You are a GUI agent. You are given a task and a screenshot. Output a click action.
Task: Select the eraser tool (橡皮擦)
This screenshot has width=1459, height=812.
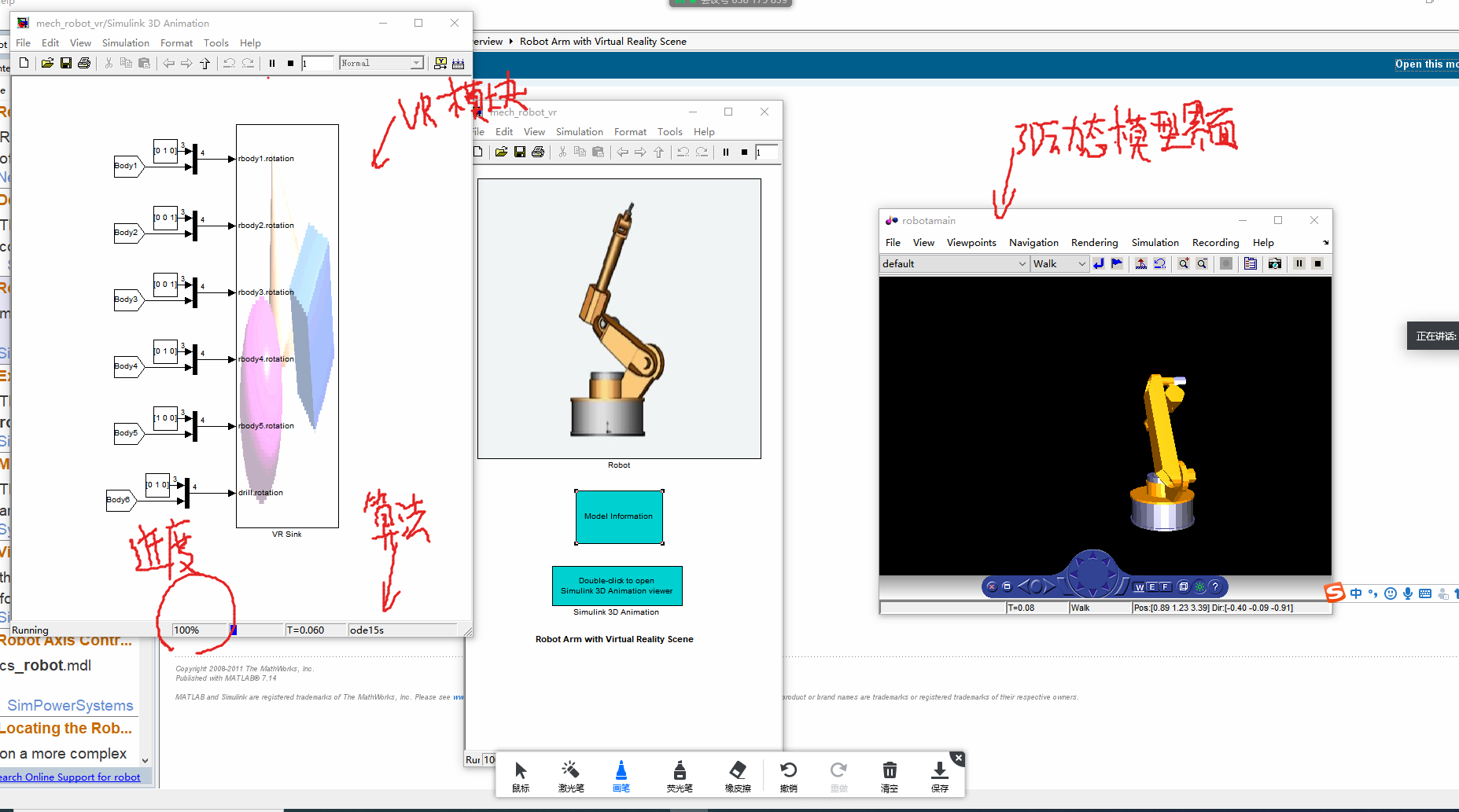coord(738,775)
